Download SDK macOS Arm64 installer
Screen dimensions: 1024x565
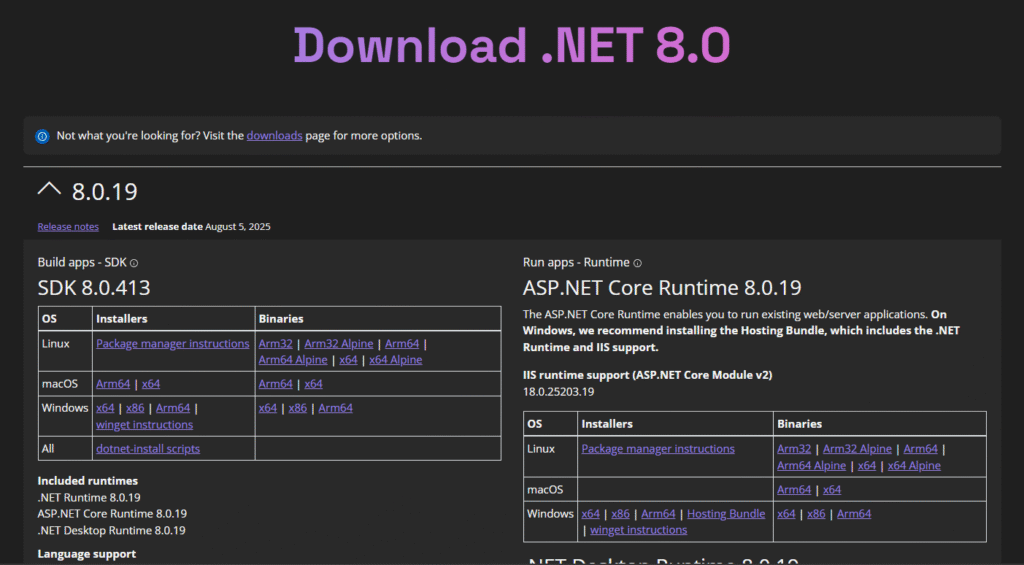(x=113, y=384)
